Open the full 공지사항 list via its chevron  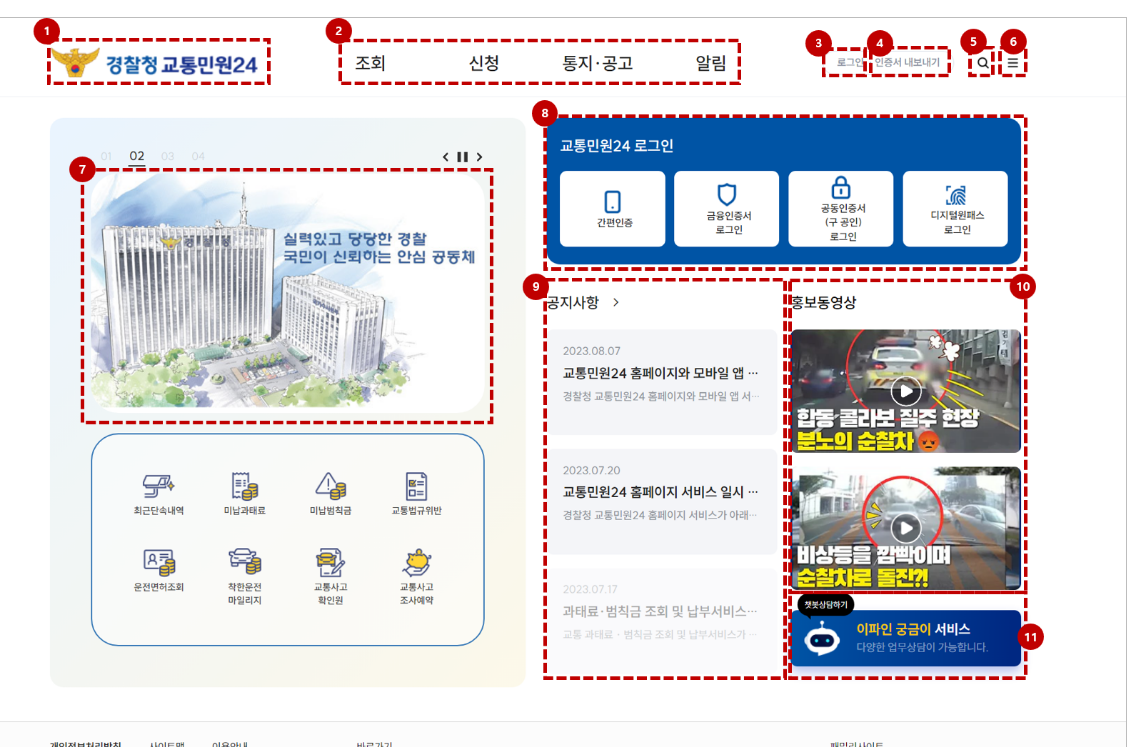(617, 300)
